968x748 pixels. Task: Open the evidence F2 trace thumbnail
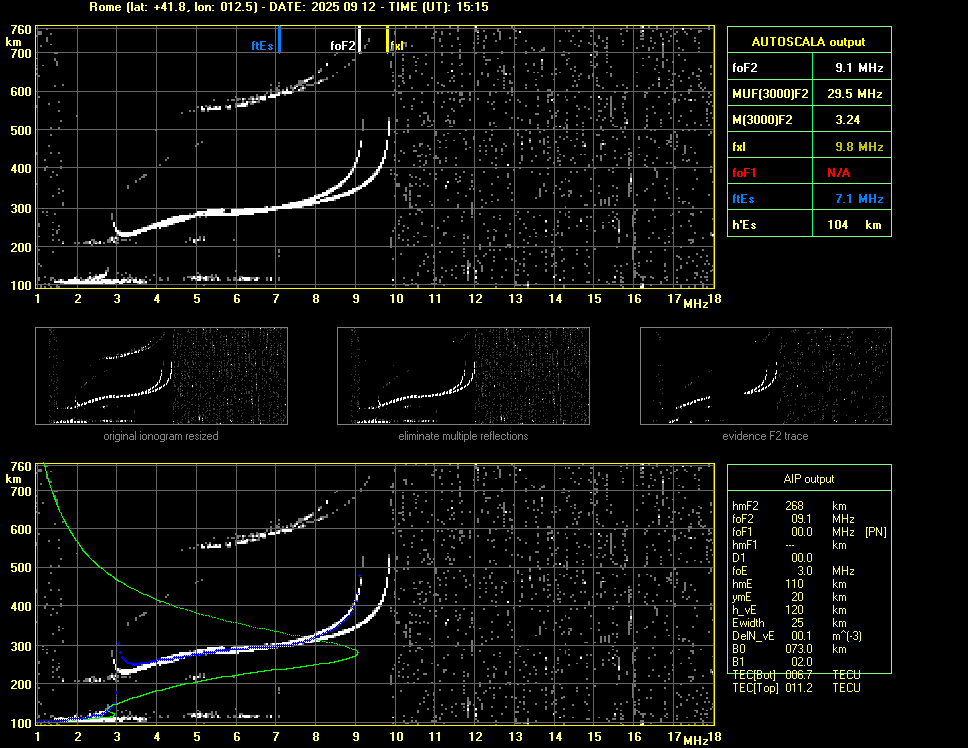tap(766, 376)
